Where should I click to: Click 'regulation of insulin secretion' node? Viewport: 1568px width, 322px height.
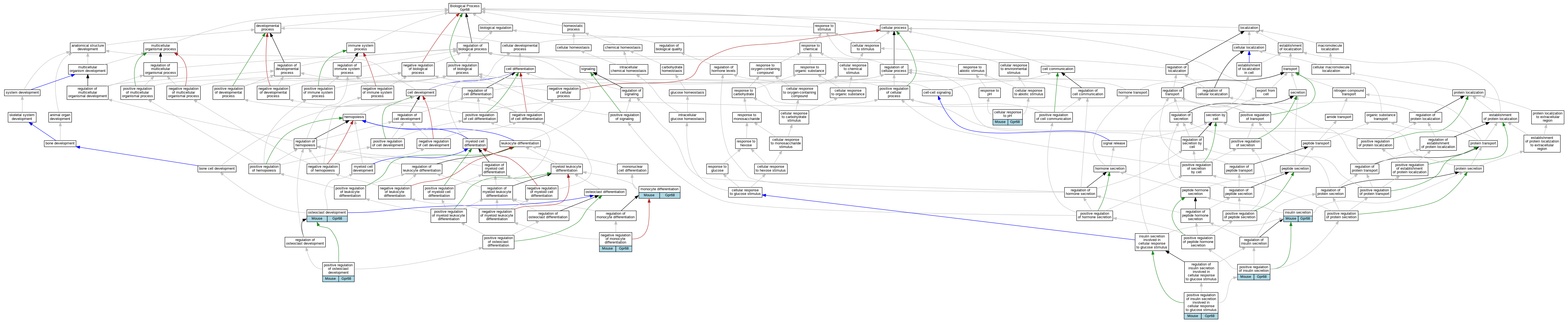tap(1254, 242)
